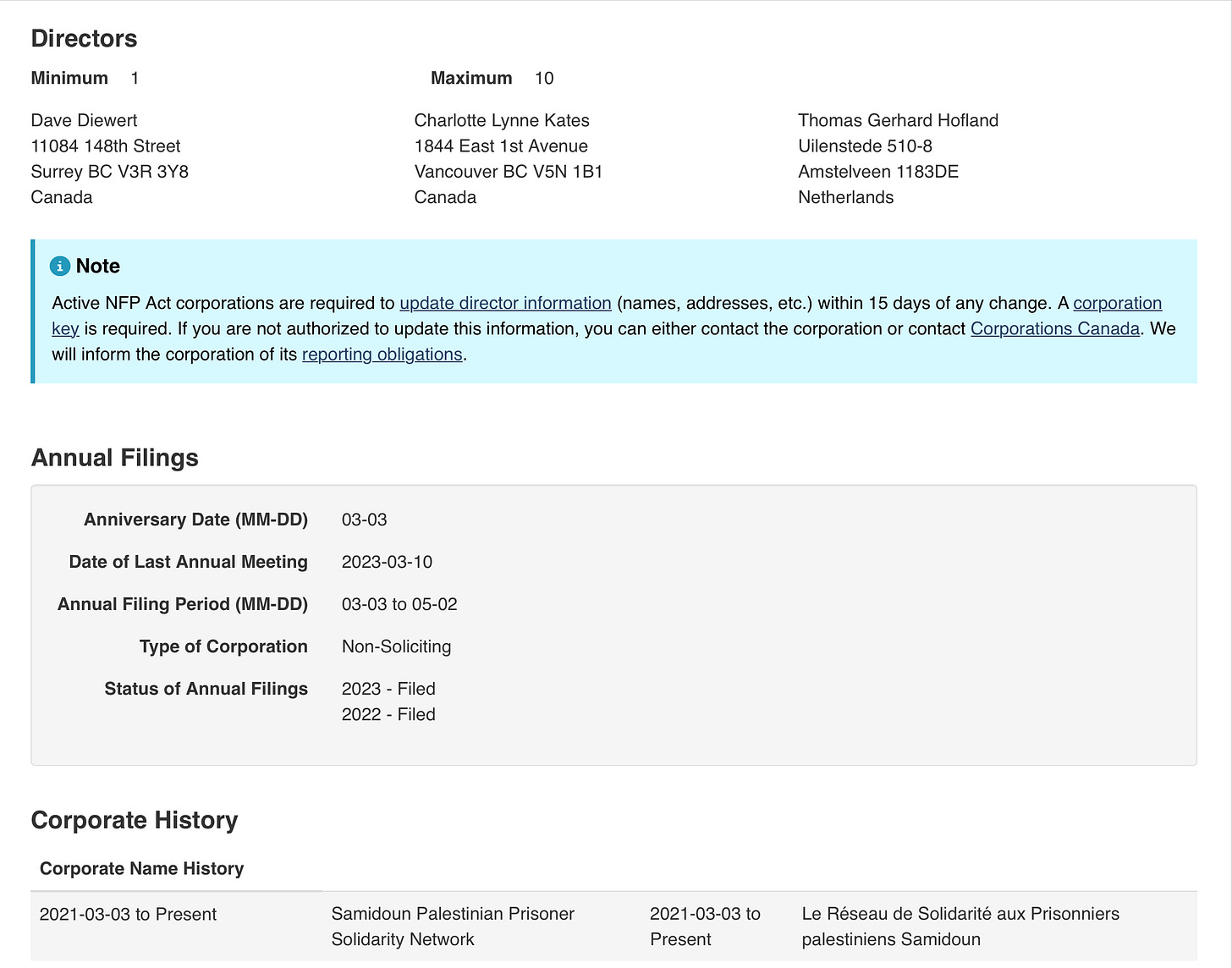Open the reporting obligations link
1232x968 pixels.
pyautogui.click(x=382, y=354)
